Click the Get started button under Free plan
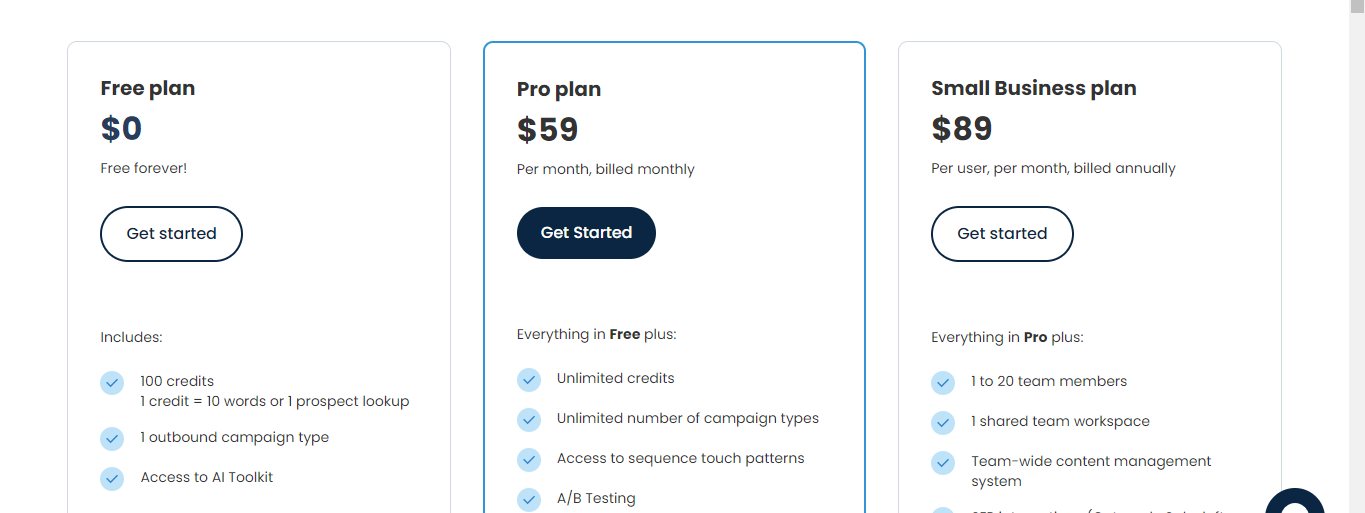 (171, 234)
